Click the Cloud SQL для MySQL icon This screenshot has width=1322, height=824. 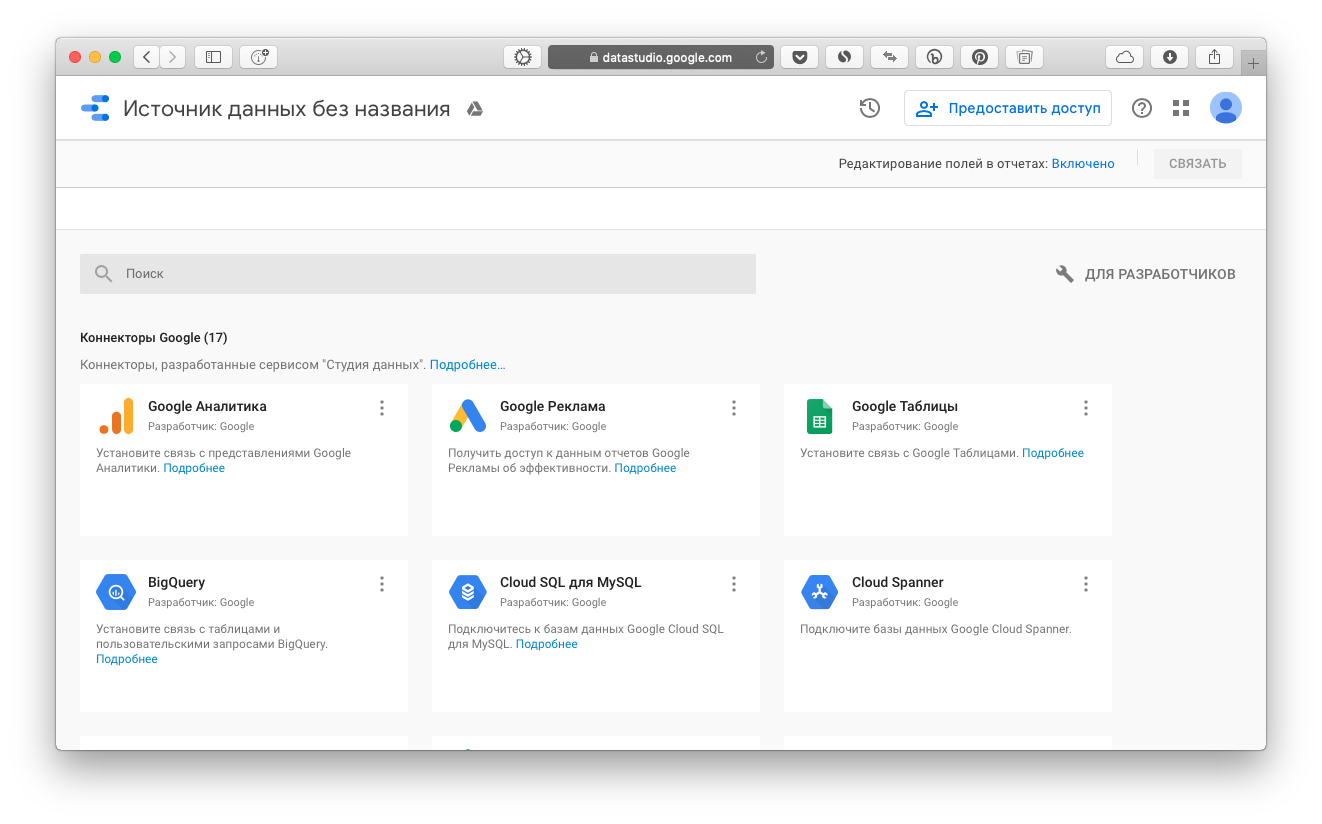[468, 592]
